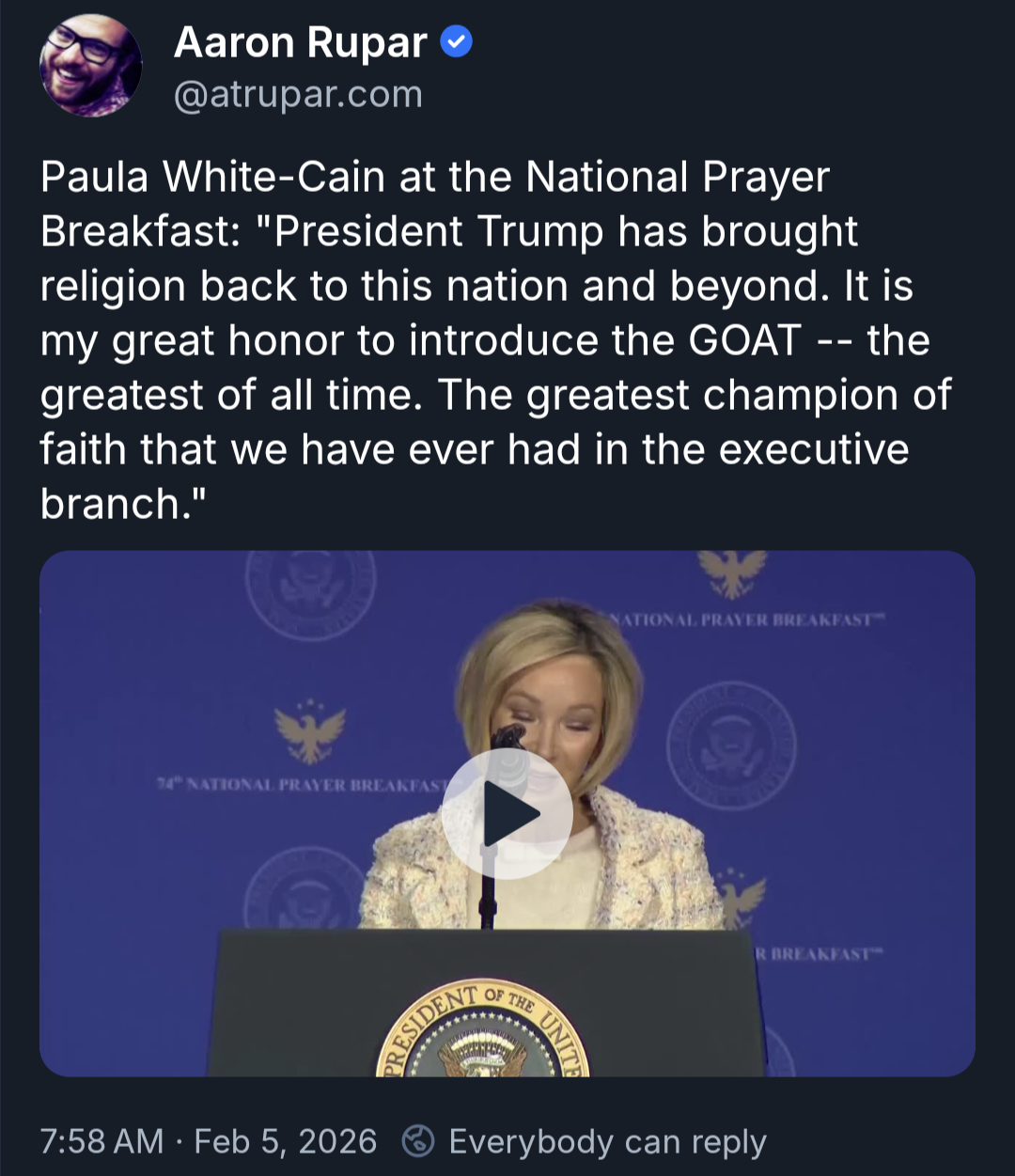This screenshot has width=1015, height=1176.
Task: Click "74th National Prayer Breakfast" backdrop text
Action: tap(301, 784)
